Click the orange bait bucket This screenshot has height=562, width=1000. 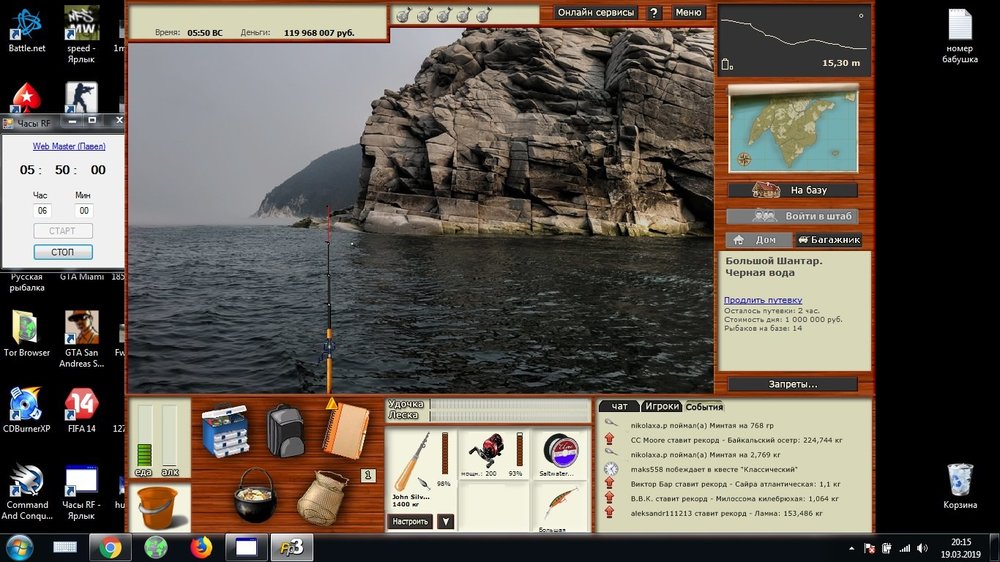tap(158, 507)
